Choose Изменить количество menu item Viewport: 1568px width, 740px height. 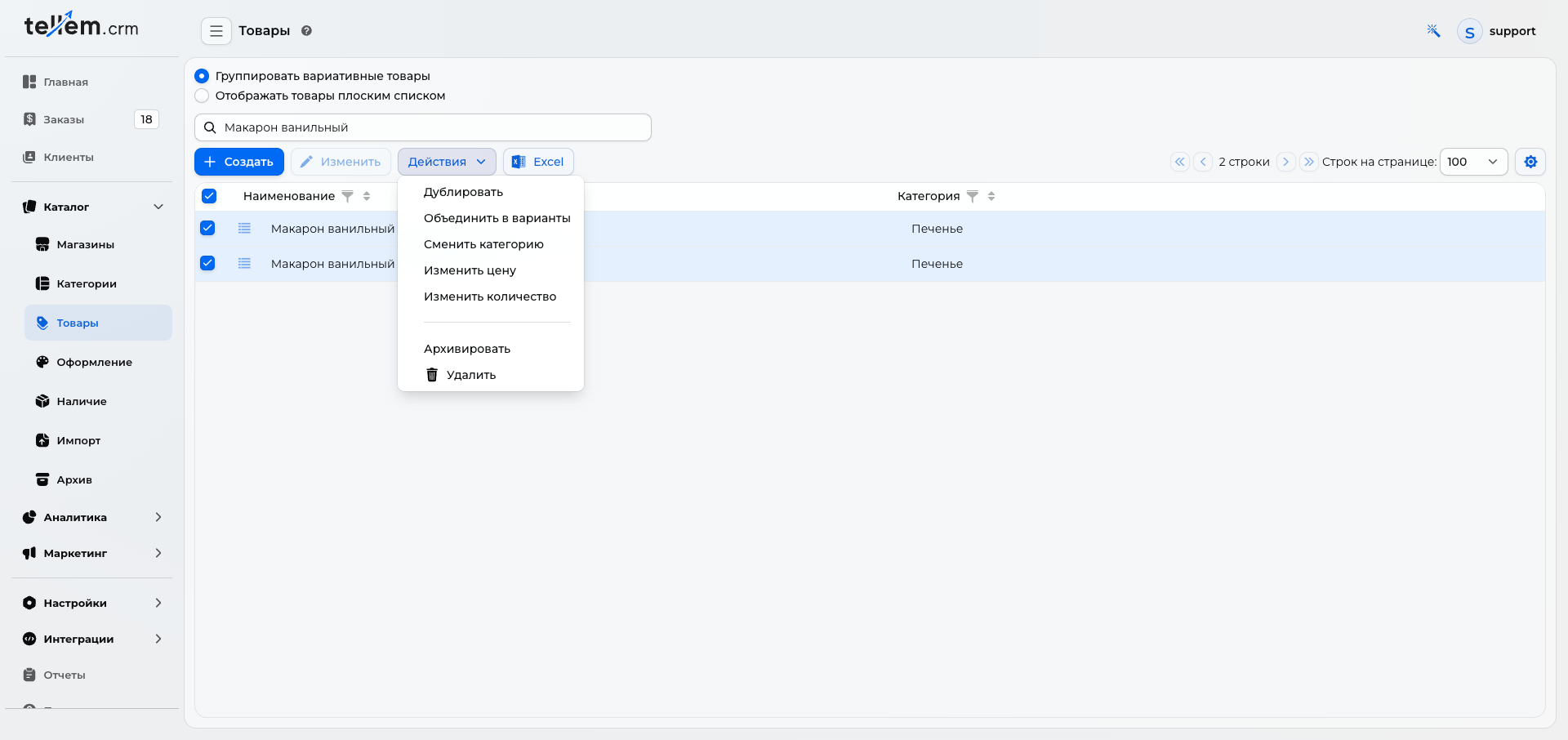point(490,296)
